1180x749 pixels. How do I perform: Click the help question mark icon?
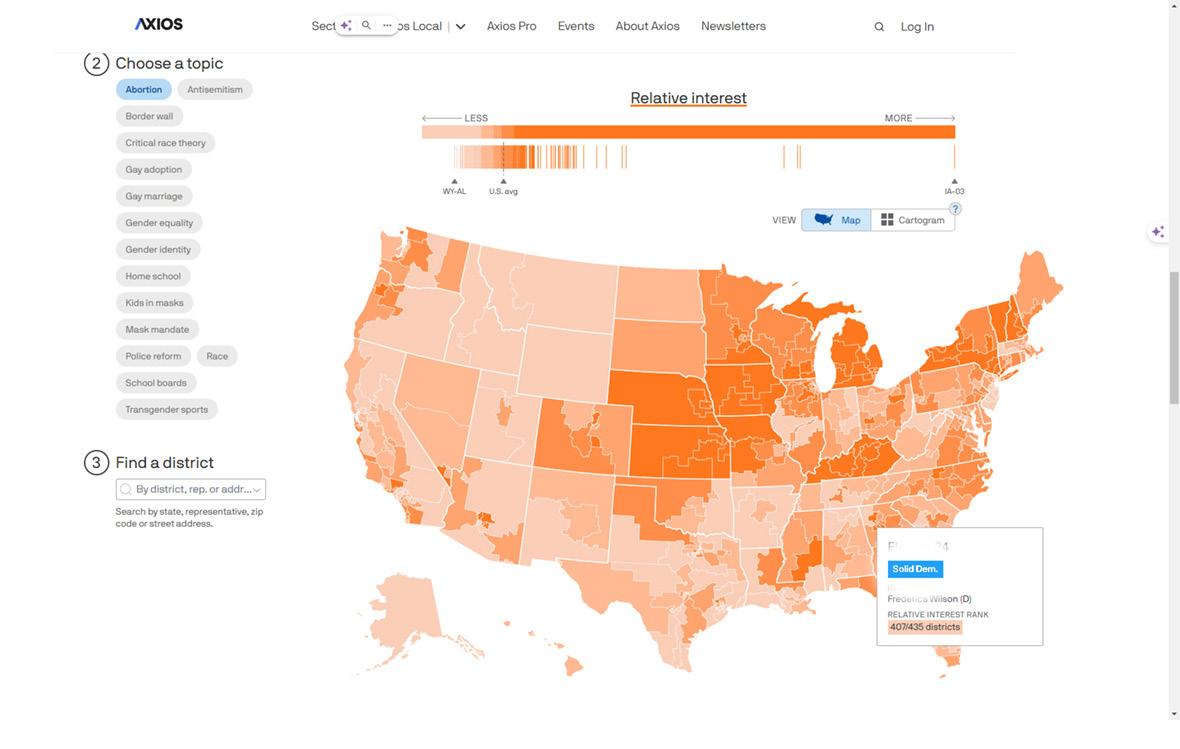(955, 209)
